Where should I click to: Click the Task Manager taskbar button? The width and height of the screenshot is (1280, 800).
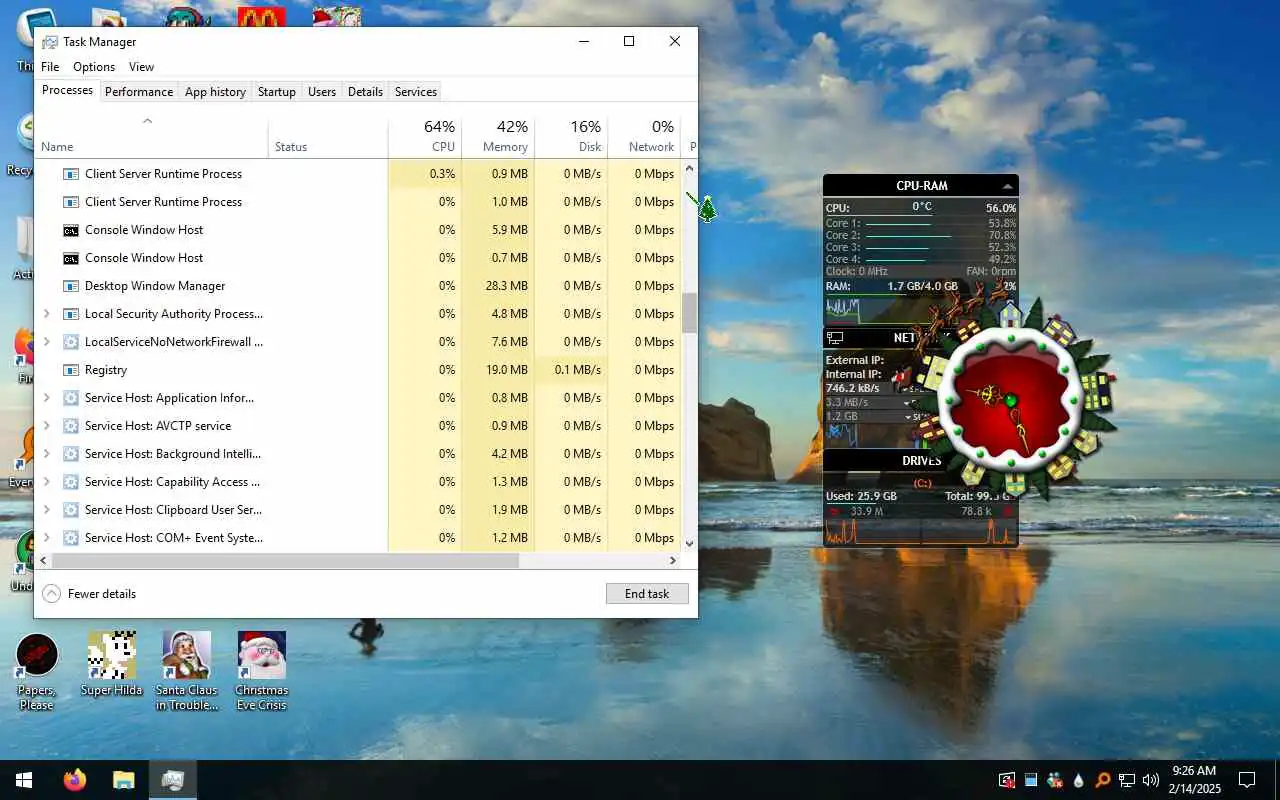[x=172, y=780]
